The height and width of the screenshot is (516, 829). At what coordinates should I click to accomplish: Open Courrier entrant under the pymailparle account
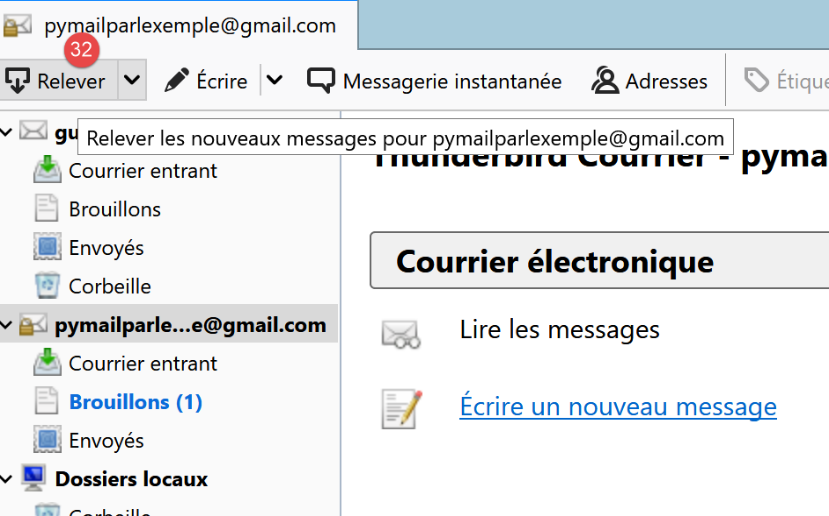[142, 363]
